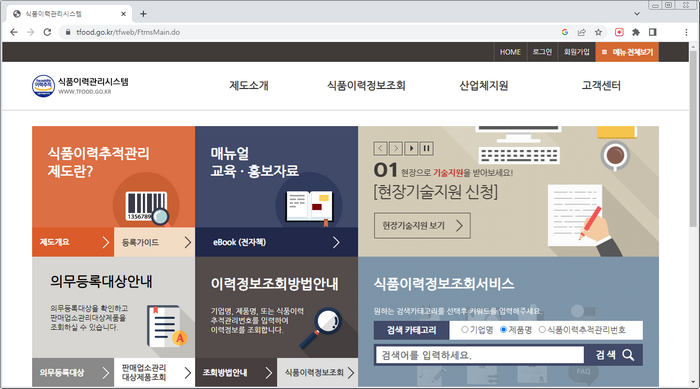Open the 식품이력정보조회 menu
Image resolution: width=700 pixels, height=389 pixels.
366,85
